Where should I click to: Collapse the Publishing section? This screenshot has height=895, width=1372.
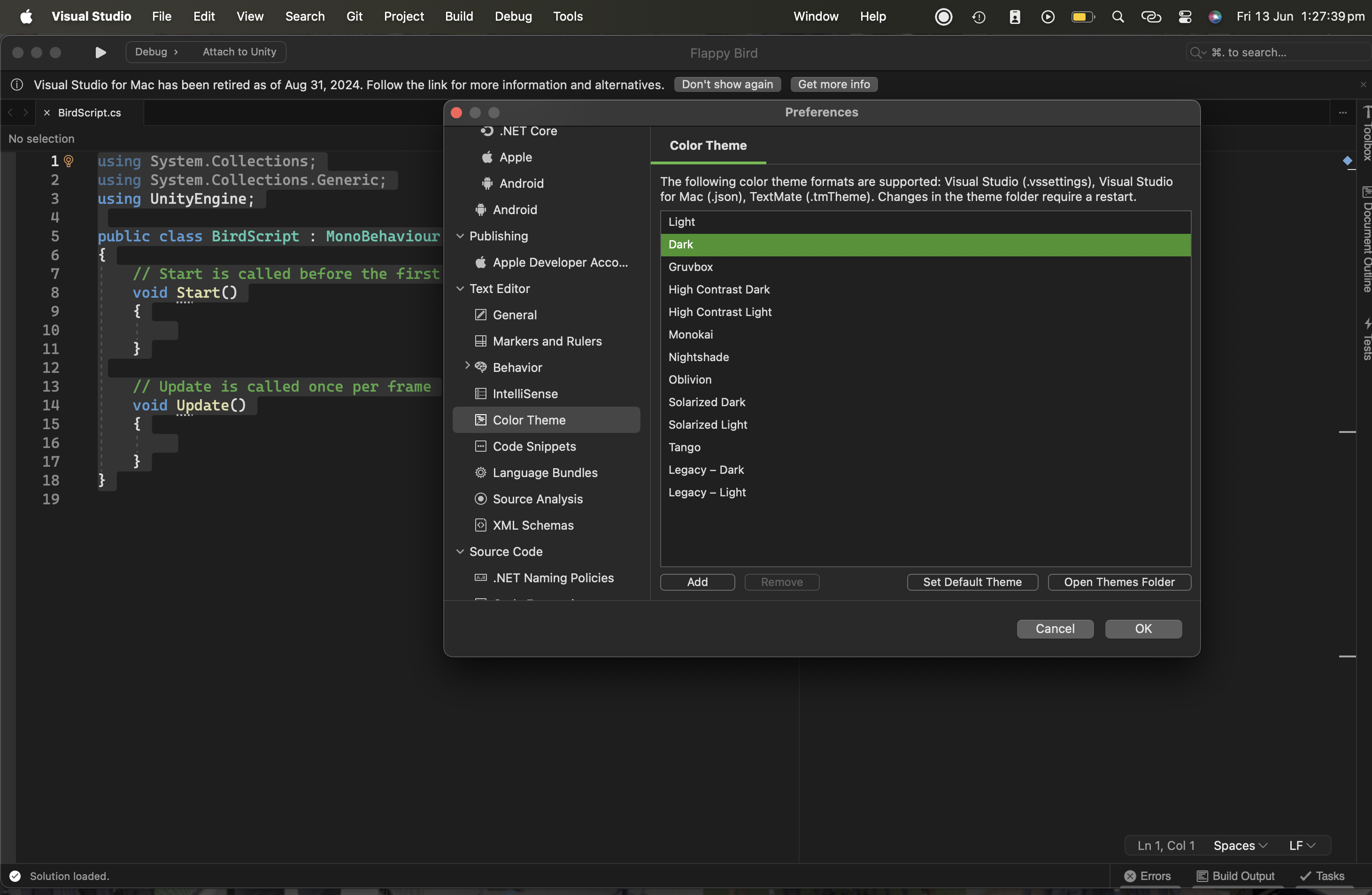pyautogui.click(x=460, y=236)
